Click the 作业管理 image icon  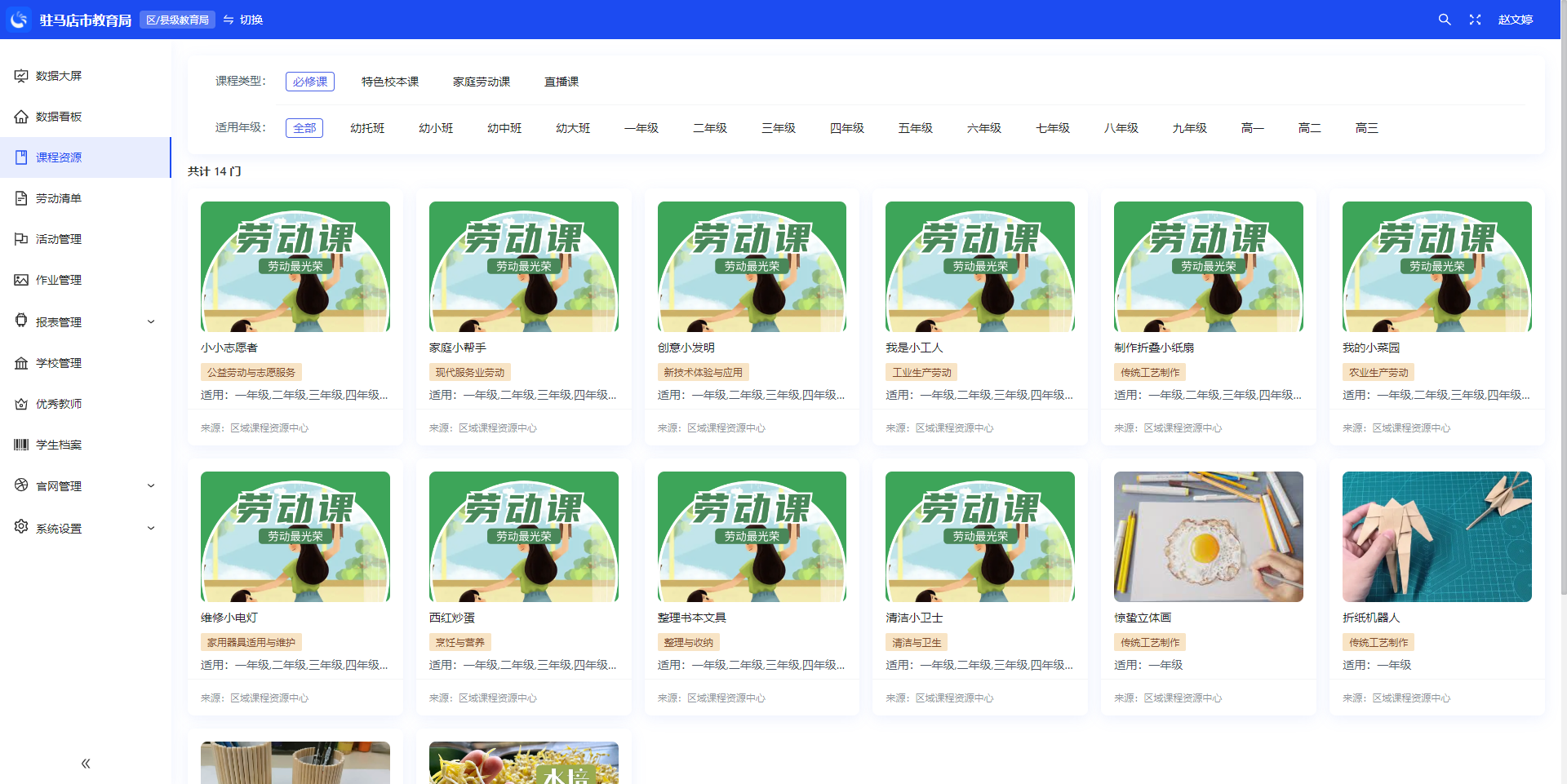click(21, 280)
